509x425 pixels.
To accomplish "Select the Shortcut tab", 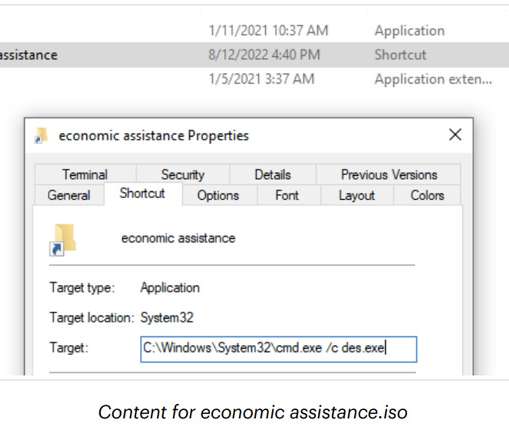I will [143, 193].
